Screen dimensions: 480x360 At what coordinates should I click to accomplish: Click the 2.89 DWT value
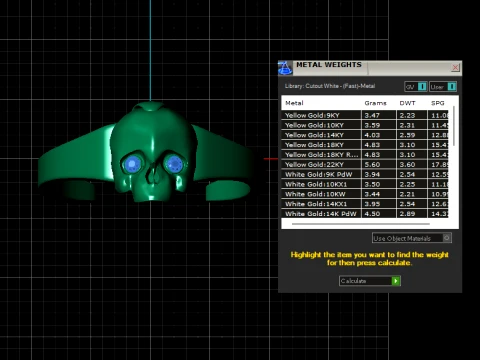click(407, 214)
